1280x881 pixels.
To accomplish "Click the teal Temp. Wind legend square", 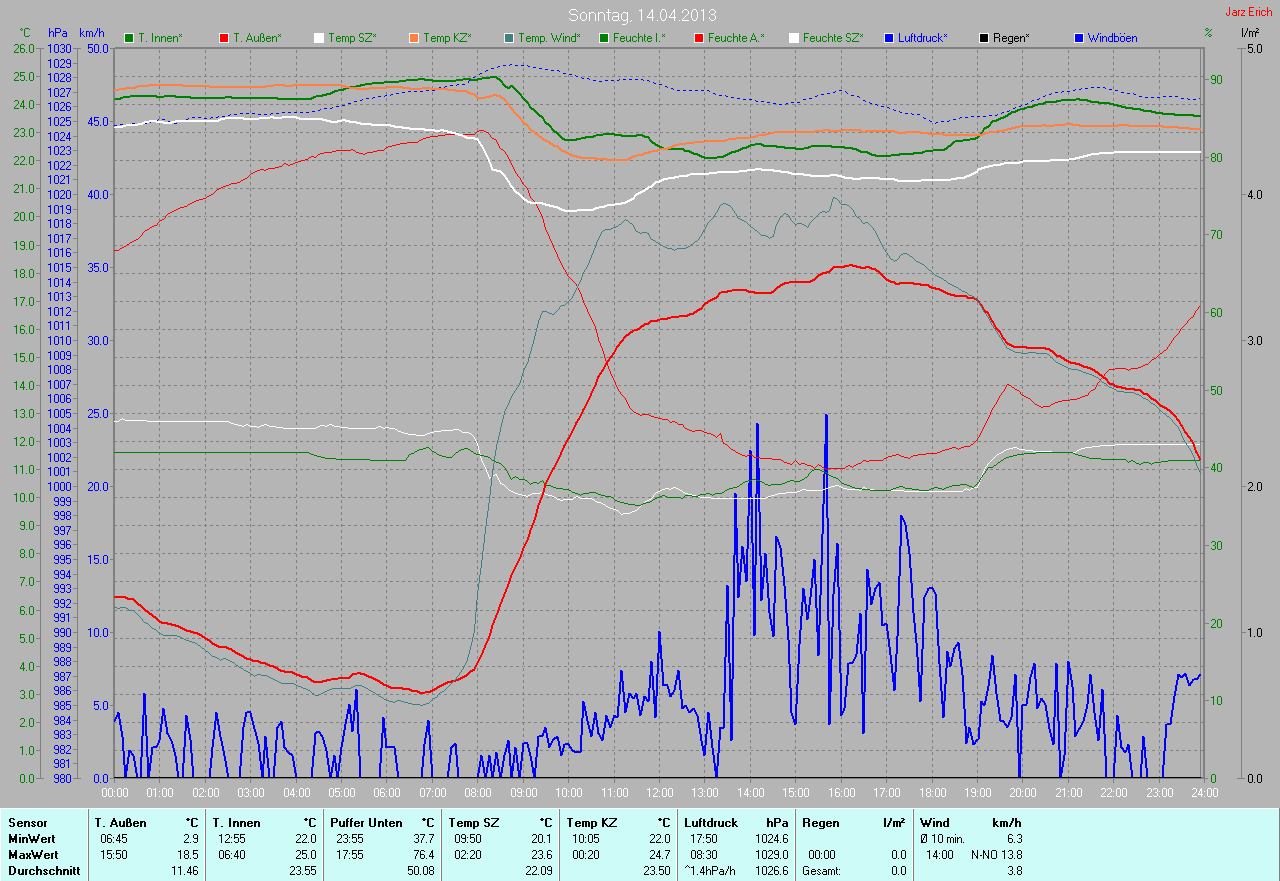I will point(509,38).
